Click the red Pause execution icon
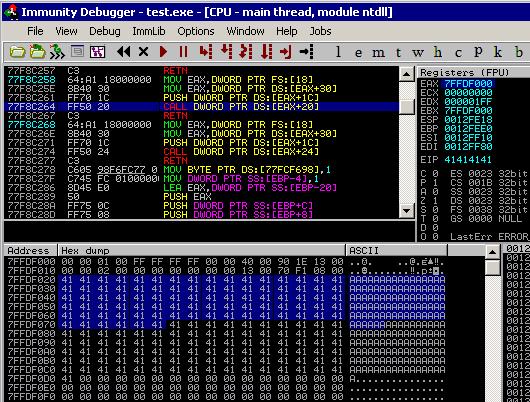 coord(184,52)
